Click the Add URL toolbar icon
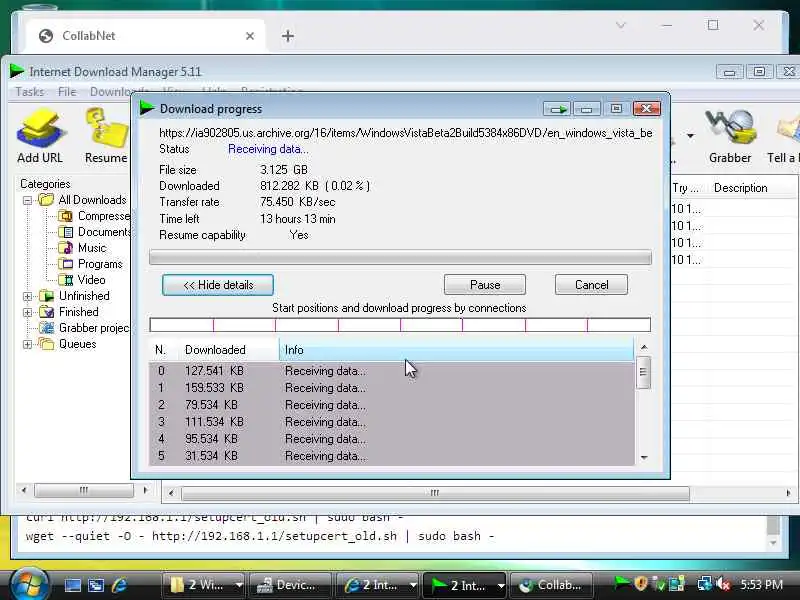The width and height of the screenshot is (800, 600). click(40, 129)
